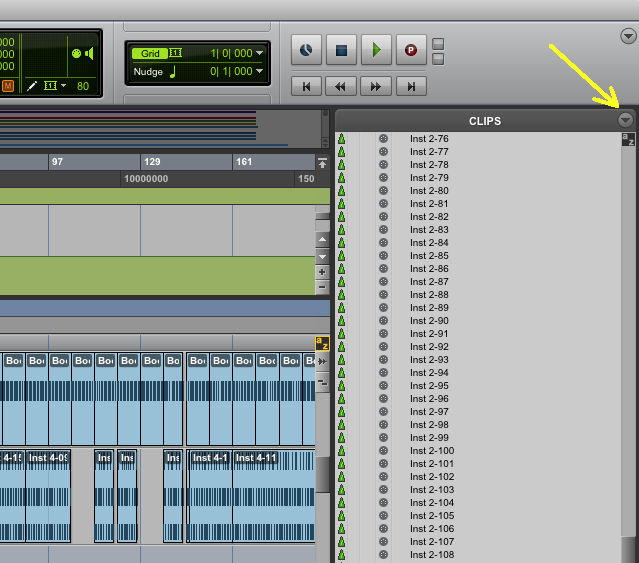The width and height of the screenshot is (639, 563).
Task: Click the Nudge quarter-note icon
Action: (x=173, y=72)
